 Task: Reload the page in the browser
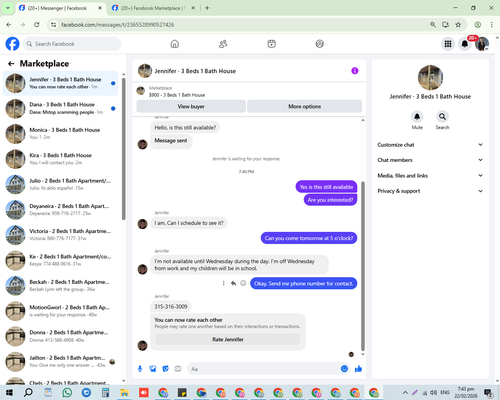point(37,25)
